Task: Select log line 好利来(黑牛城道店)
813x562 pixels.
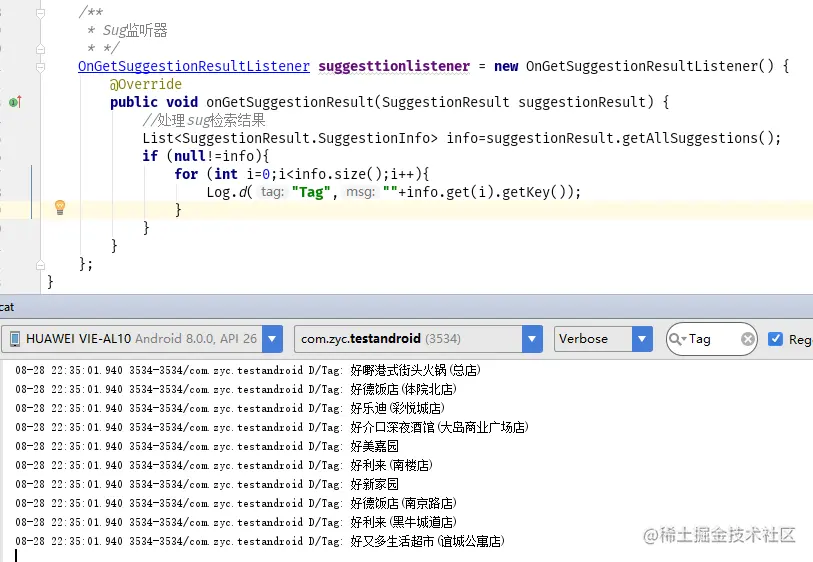Action: 236,522
